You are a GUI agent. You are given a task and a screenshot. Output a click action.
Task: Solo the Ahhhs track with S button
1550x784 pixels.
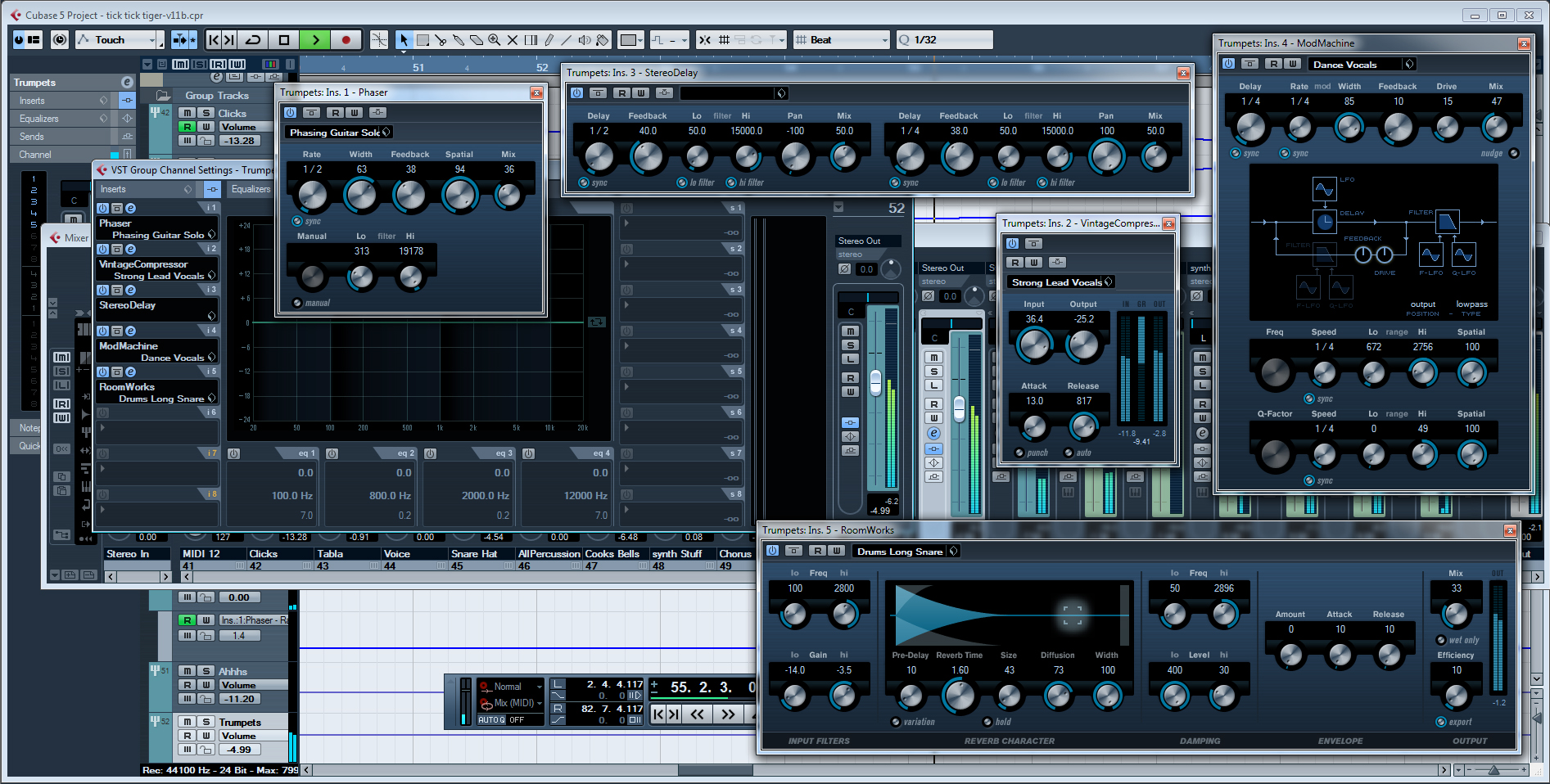point(206,671)
